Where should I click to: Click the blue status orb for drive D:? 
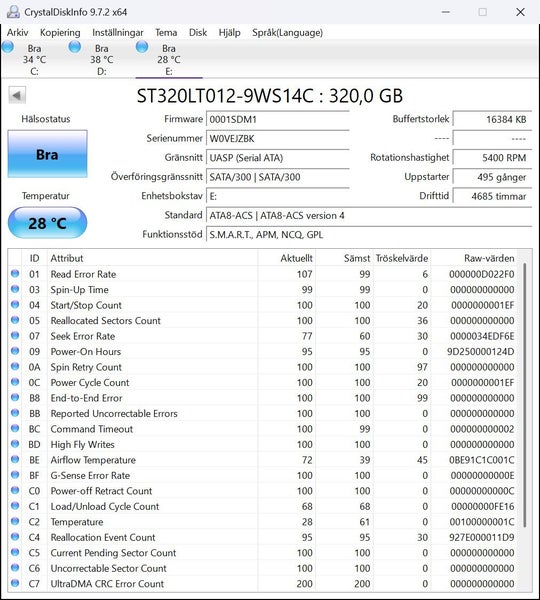(75, 47)
